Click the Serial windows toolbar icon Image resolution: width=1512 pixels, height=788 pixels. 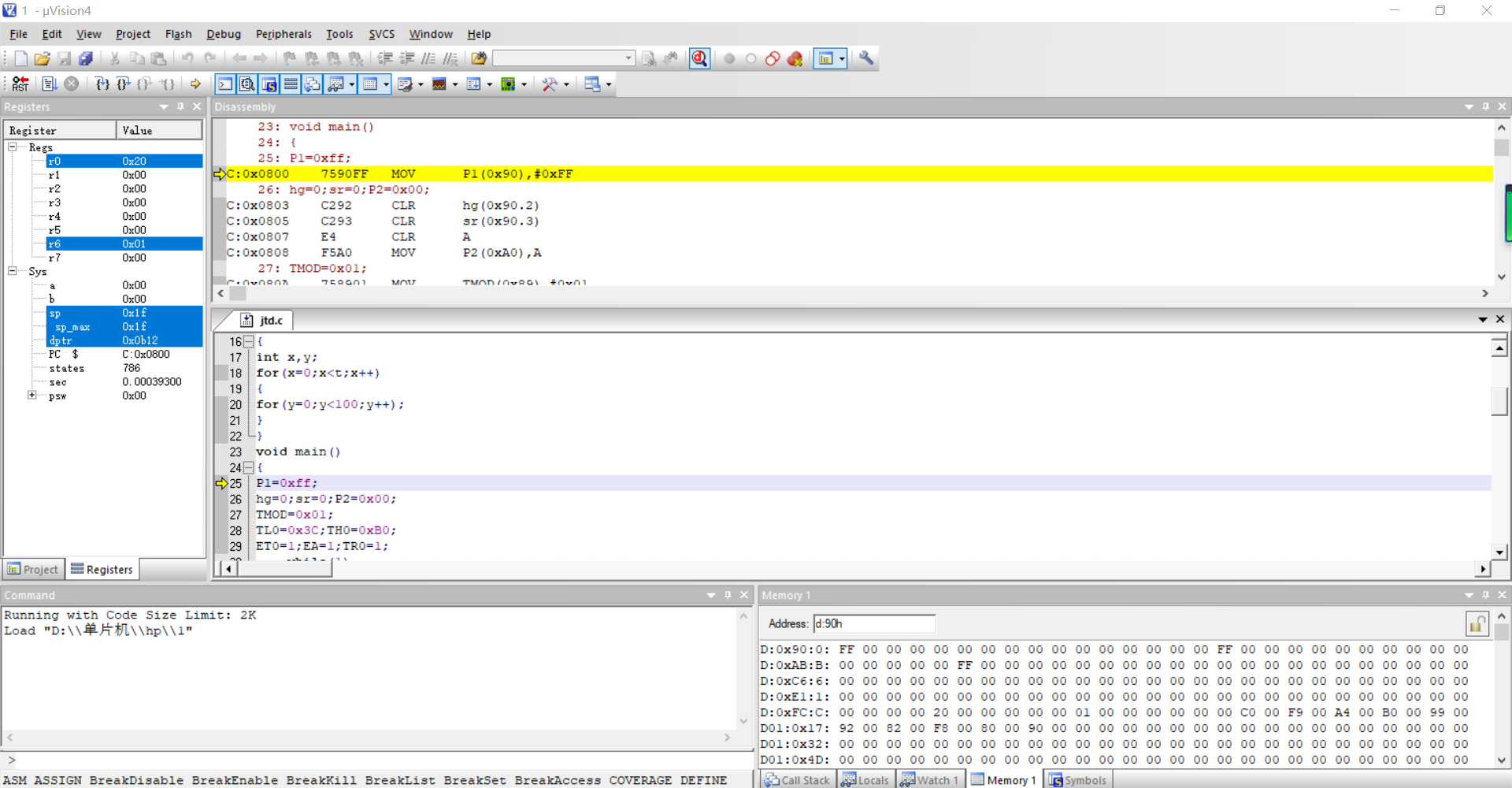405,84
